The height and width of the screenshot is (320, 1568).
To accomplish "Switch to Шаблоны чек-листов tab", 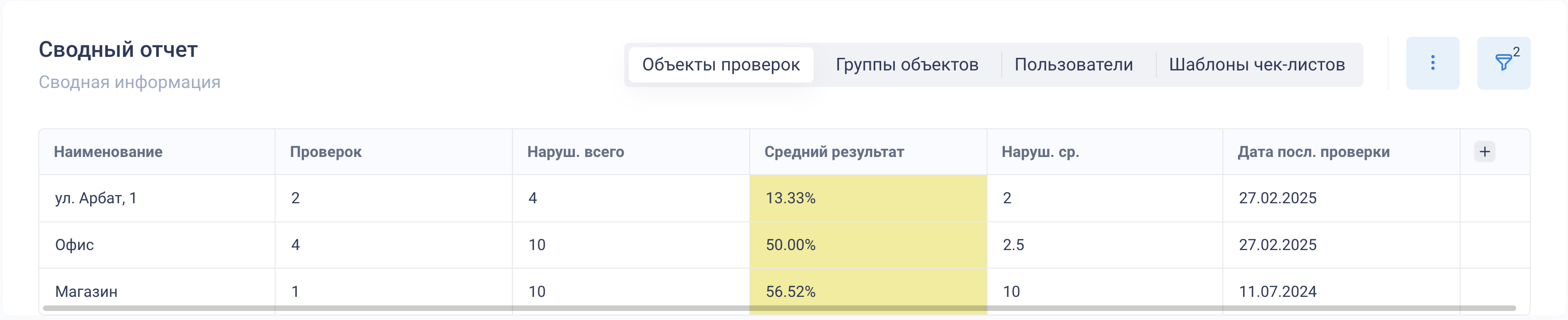I will coord(1257,64).
